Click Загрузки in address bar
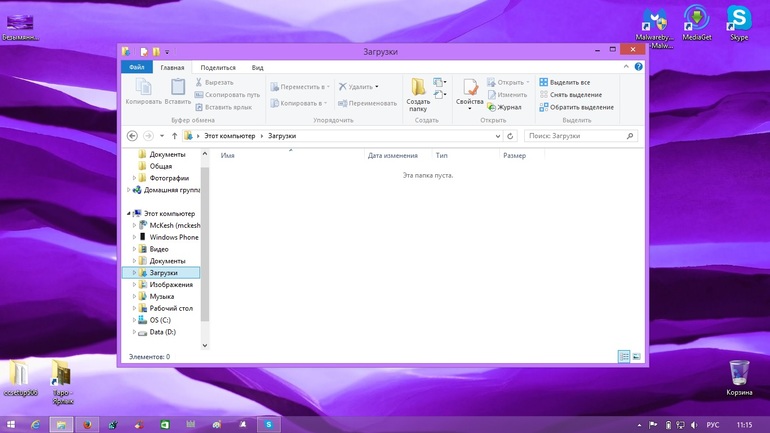Image resolution: width=770 pixels, height=433 pixels. click(x=282, y=136)
